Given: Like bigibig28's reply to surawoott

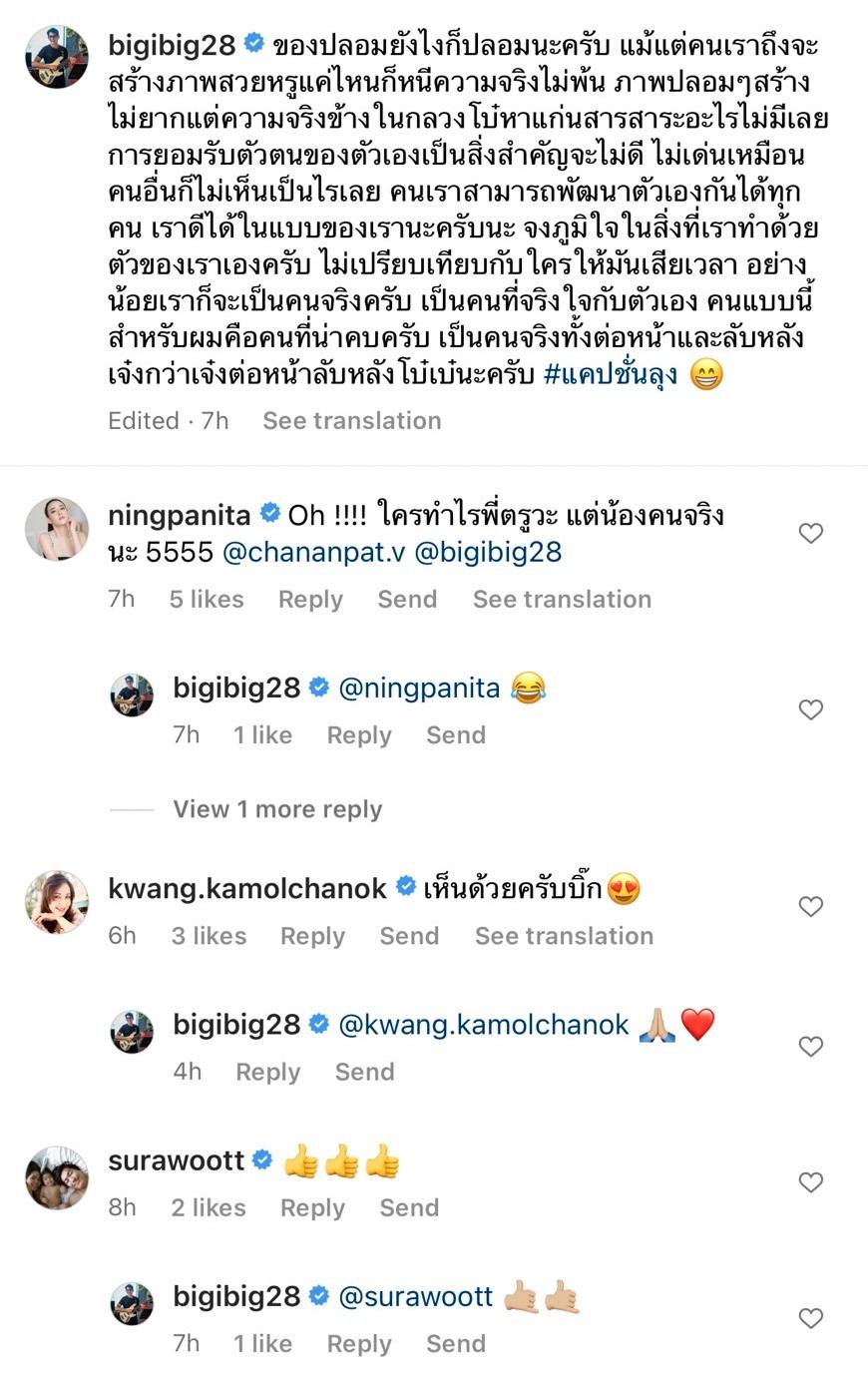Looking at the screenshot, I should pyautogui.click(x=811, y=1318).
